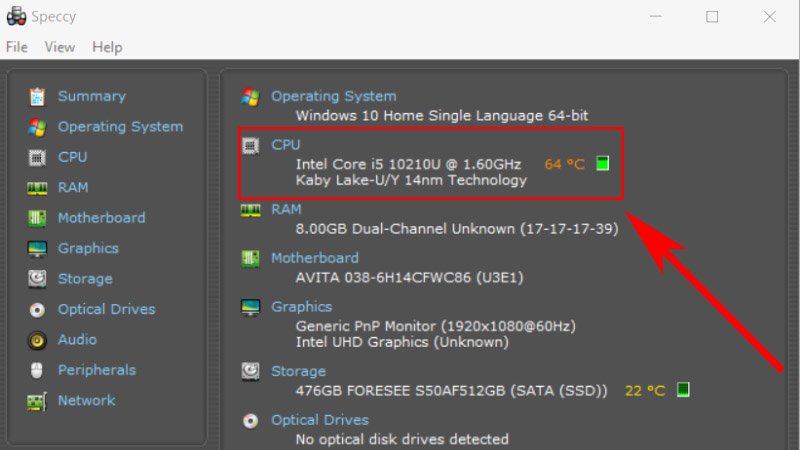
Task: Click the Optical Drives disc icon in sidebar
Action: coord(37,310)
